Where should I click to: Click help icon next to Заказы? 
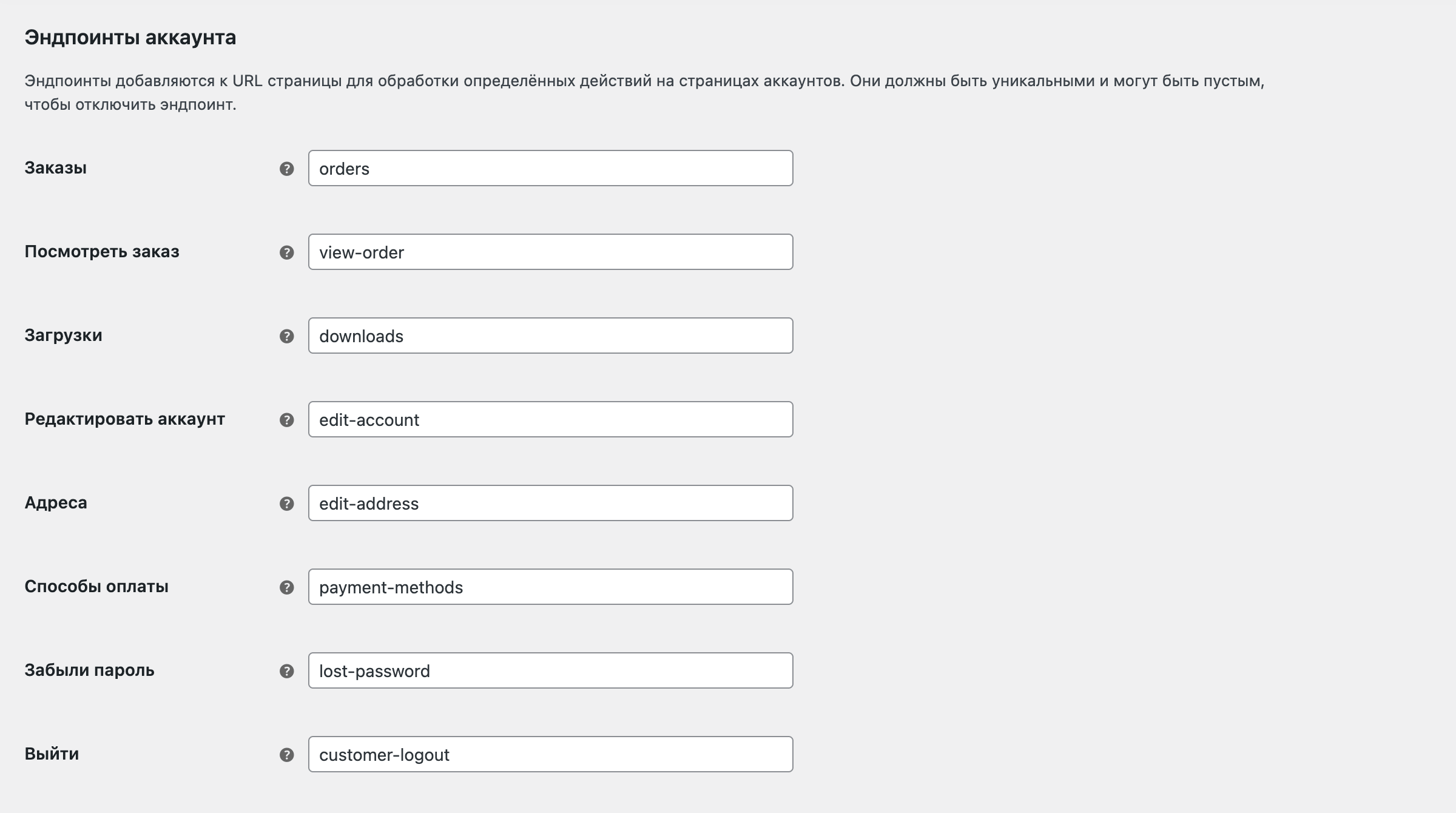[286, 169]
